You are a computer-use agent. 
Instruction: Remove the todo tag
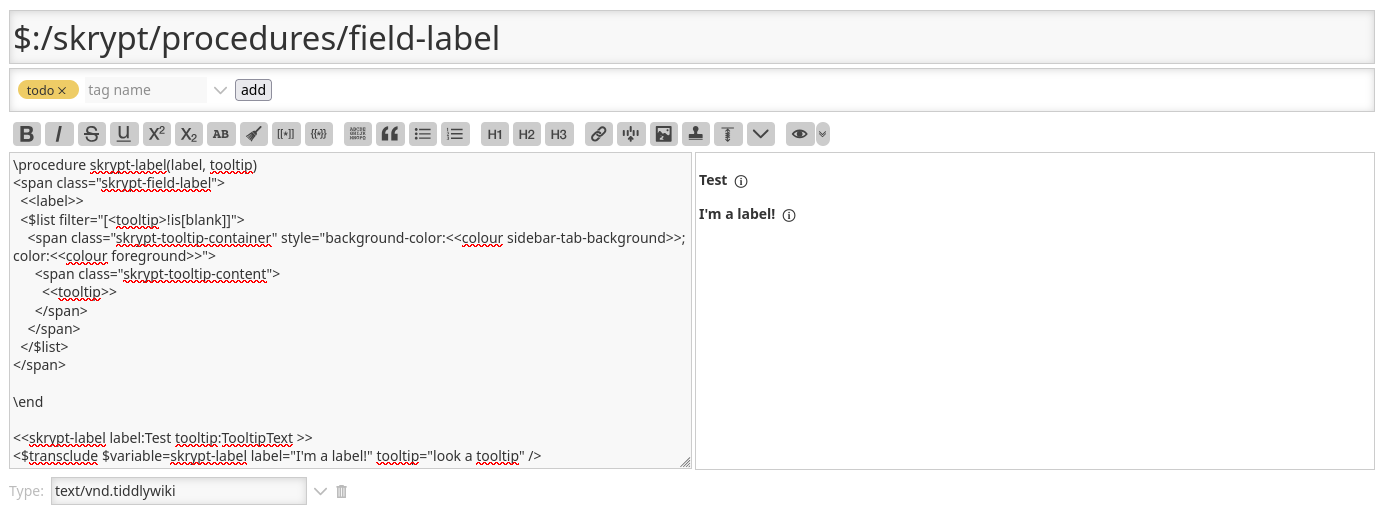(x=62, y=90)
